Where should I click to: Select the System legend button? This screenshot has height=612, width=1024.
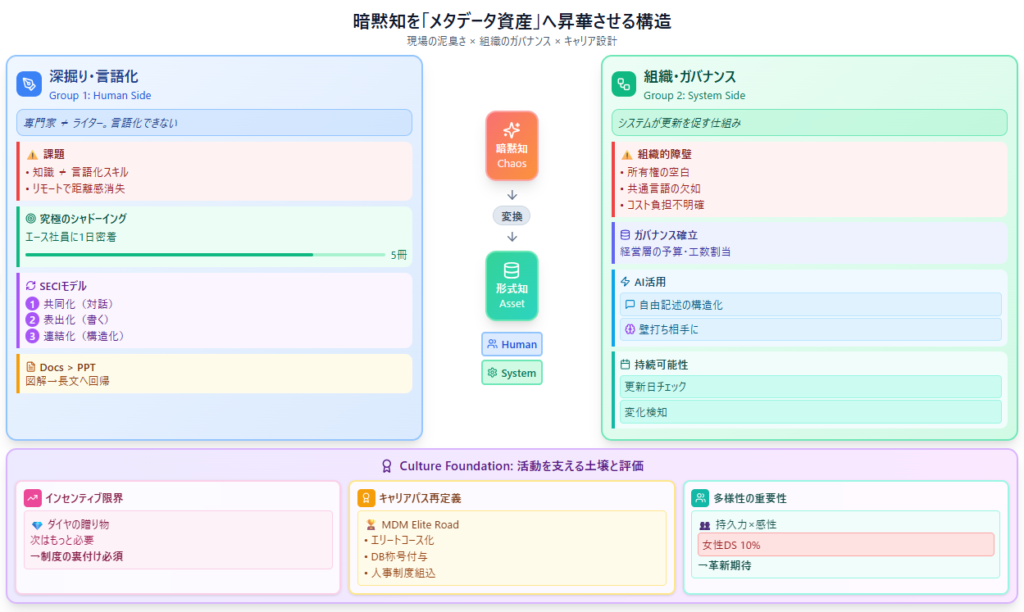(511, 373)
